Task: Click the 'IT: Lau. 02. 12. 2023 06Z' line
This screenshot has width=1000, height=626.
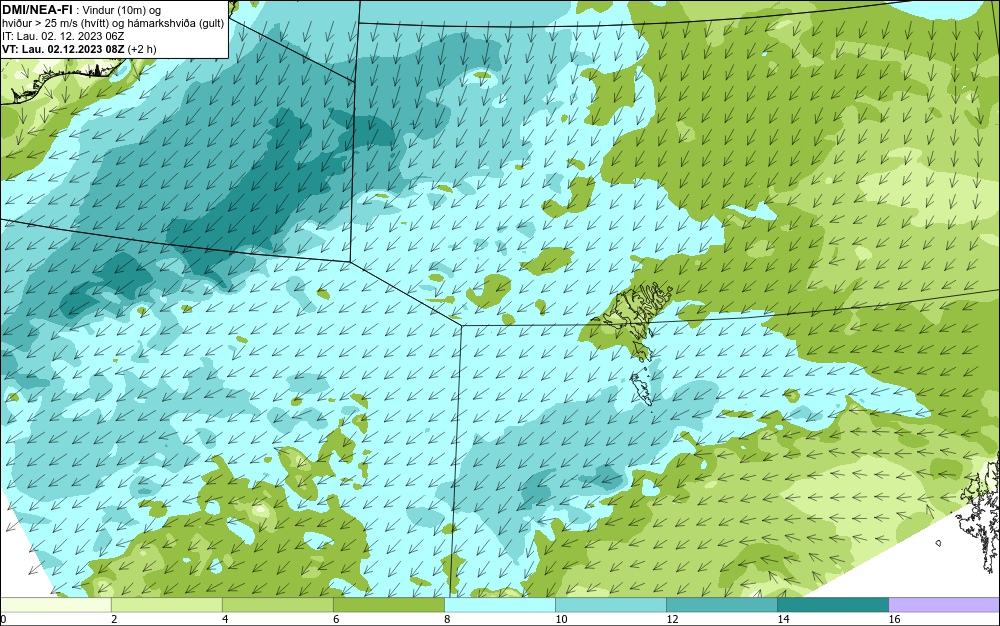Action: [62, 36]
